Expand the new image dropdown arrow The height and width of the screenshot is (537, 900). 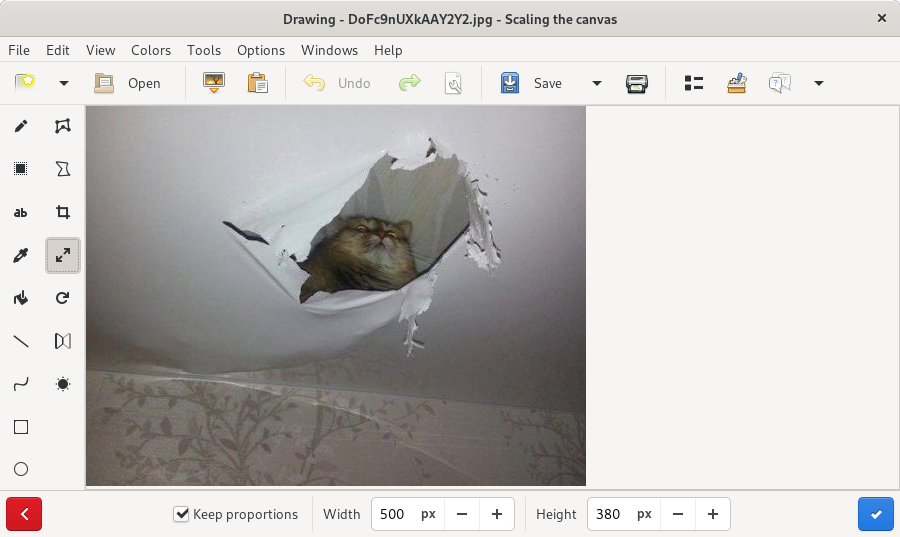click(x=64, y=84)
